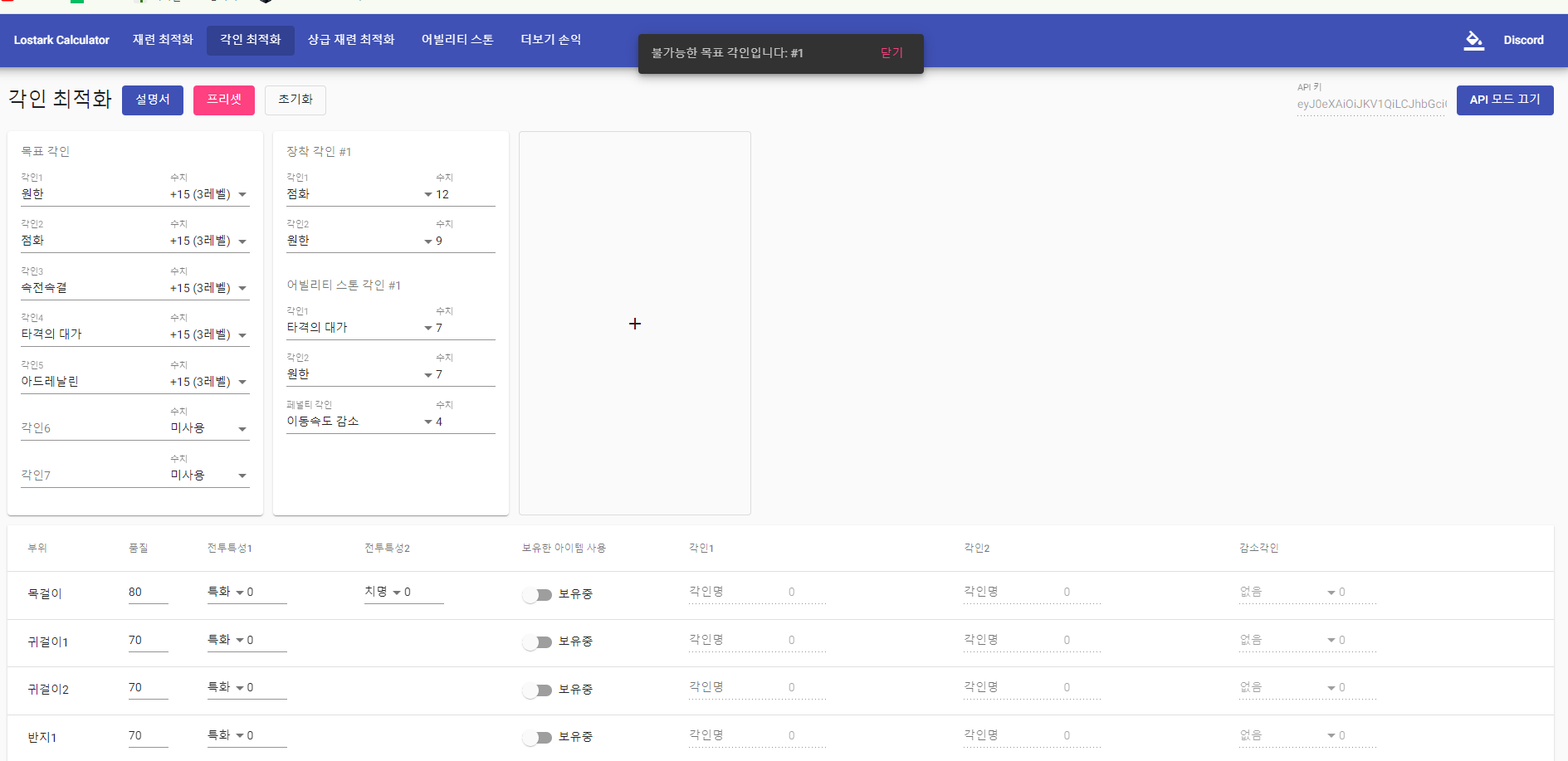
Task: Click the pink 프리셋 button
Action: tap(224, 100)
